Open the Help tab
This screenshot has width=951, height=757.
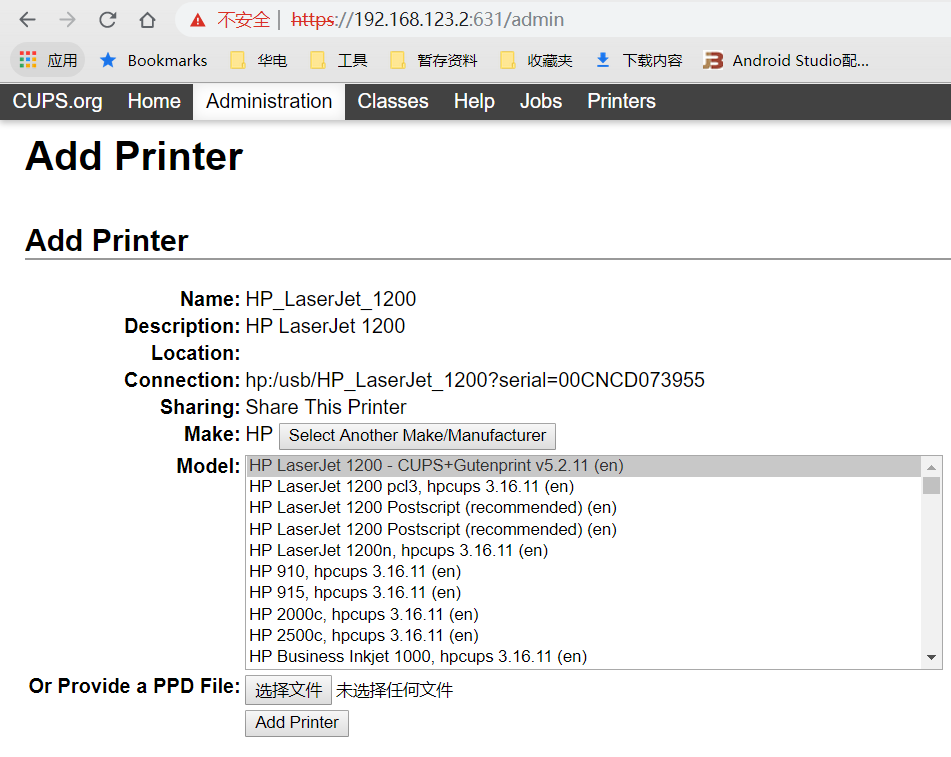474,101
